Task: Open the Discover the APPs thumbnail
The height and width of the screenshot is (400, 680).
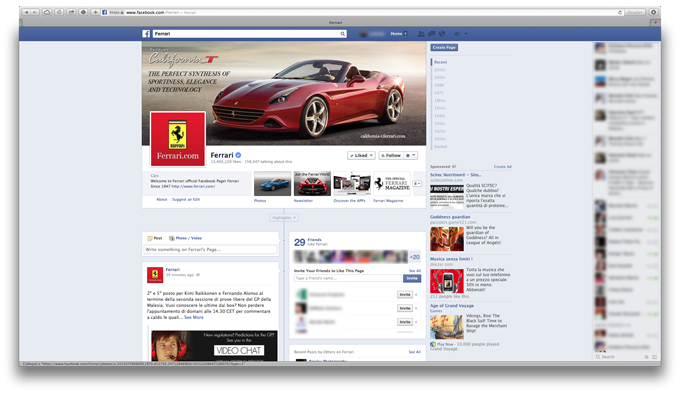Action: tap(352, 184)
